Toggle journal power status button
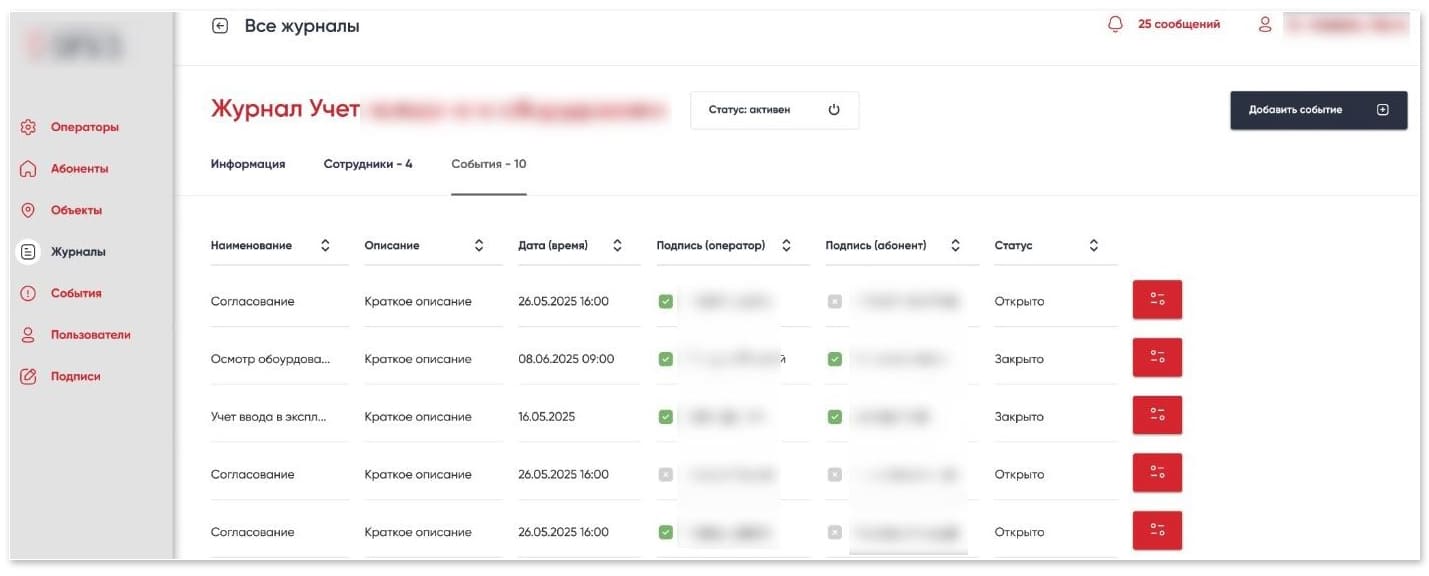Screen dimensions: 1429x576 [x=834, y=110]
